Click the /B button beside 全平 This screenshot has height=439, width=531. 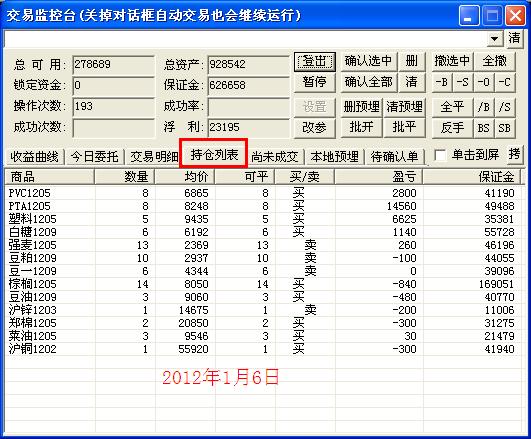coord(484,107)
